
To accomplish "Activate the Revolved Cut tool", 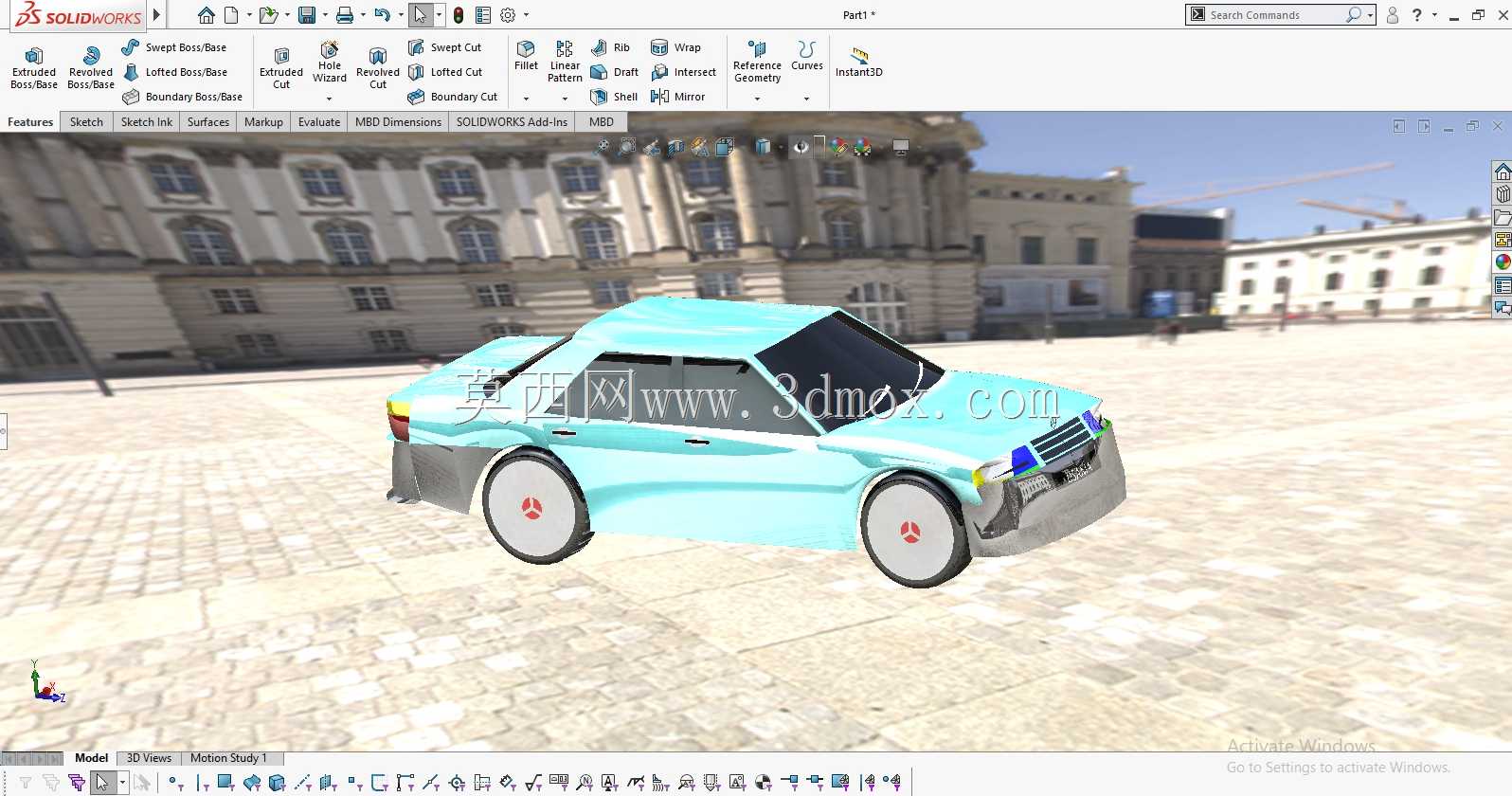I will 378,68.
